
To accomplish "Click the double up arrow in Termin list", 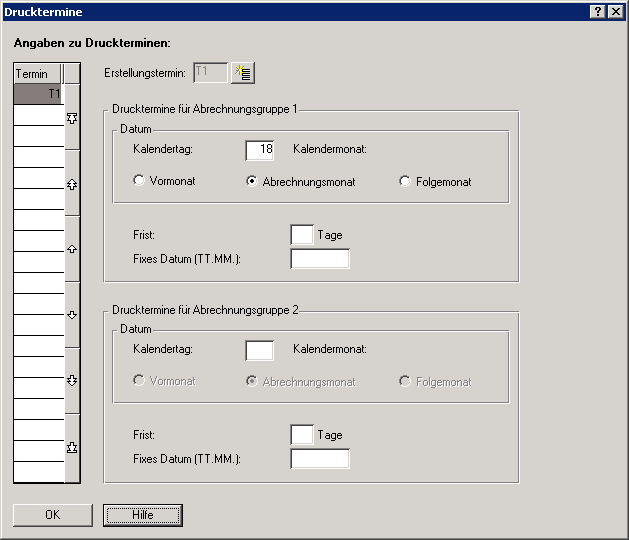I will (x=72, y=184).
